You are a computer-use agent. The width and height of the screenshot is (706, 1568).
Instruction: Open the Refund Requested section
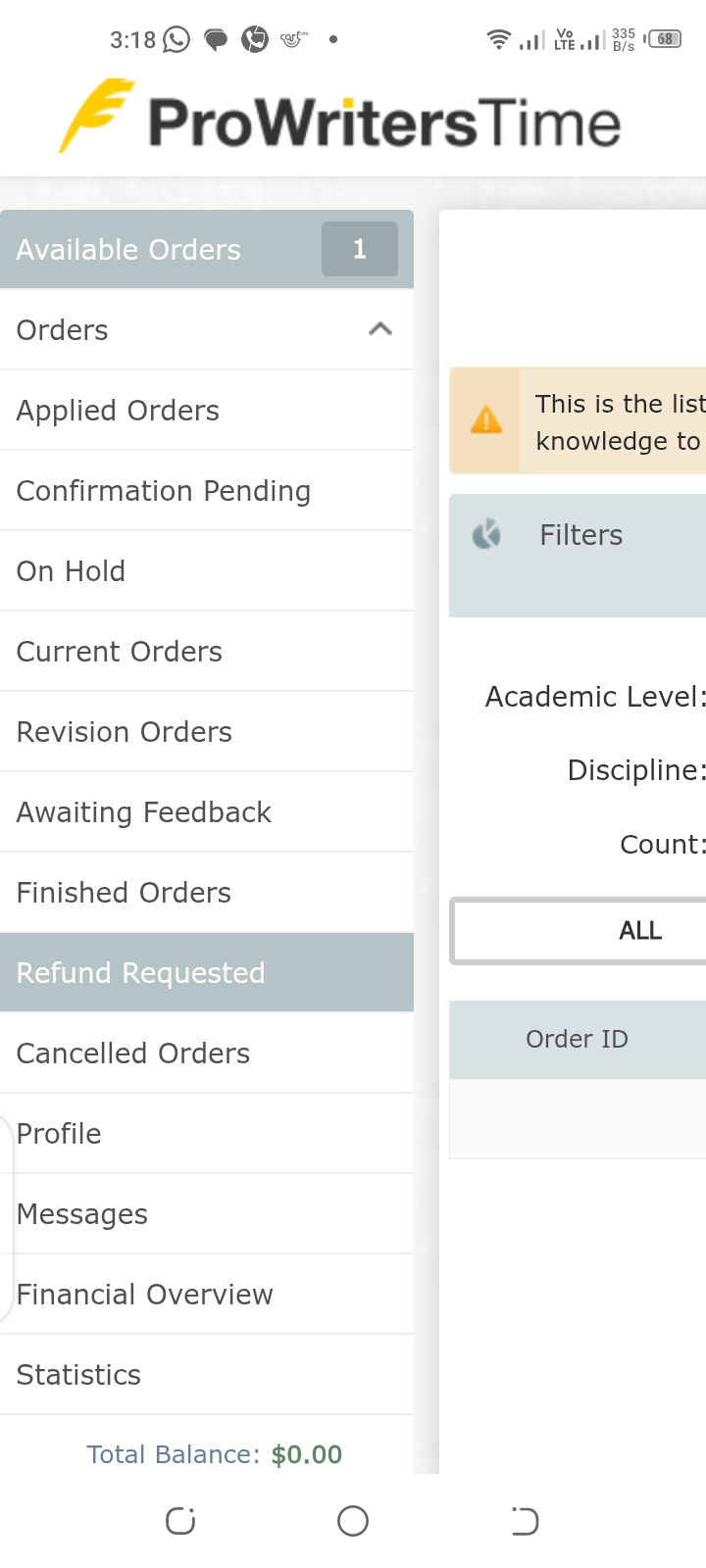tap(207, 972)
